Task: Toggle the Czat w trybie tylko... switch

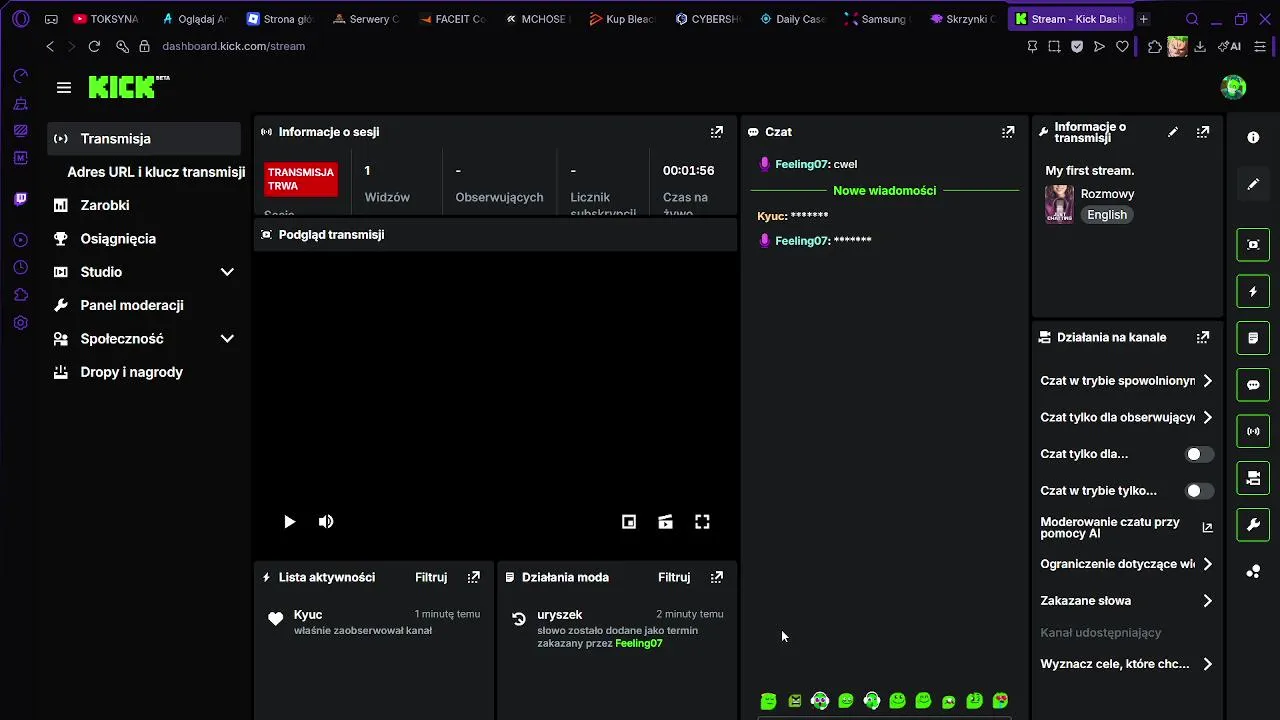Action: pyautogui.click(x=1200, y=491)
